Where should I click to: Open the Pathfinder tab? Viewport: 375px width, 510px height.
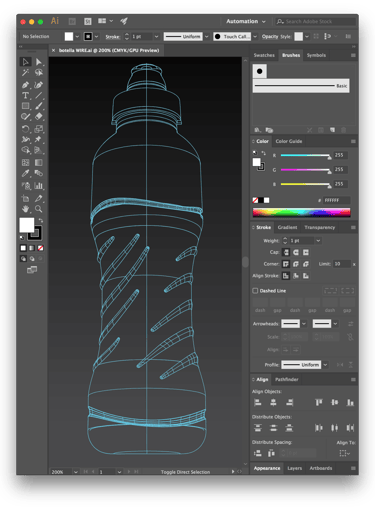coord(286,379)
